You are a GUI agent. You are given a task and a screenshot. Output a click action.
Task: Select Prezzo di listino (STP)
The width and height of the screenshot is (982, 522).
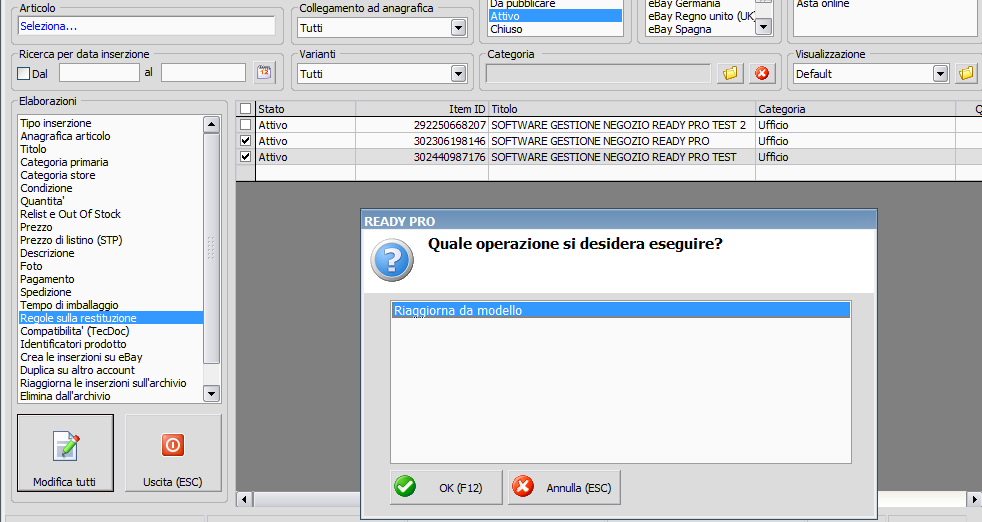[71, 240]
